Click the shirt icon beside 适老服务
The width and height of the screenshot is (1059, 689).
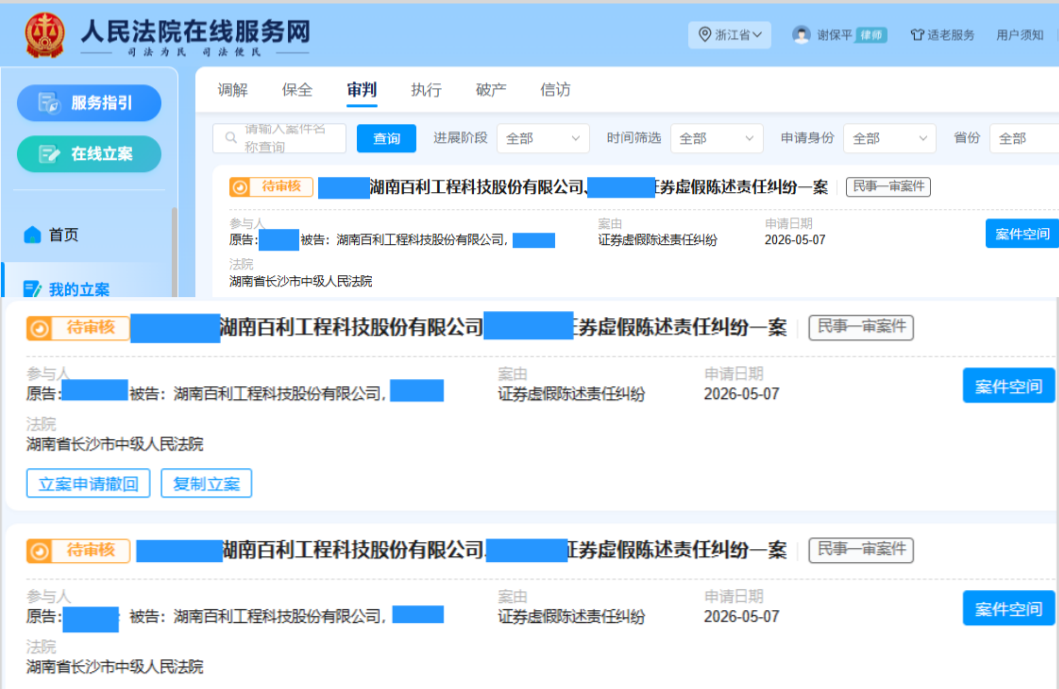[916, 35]
